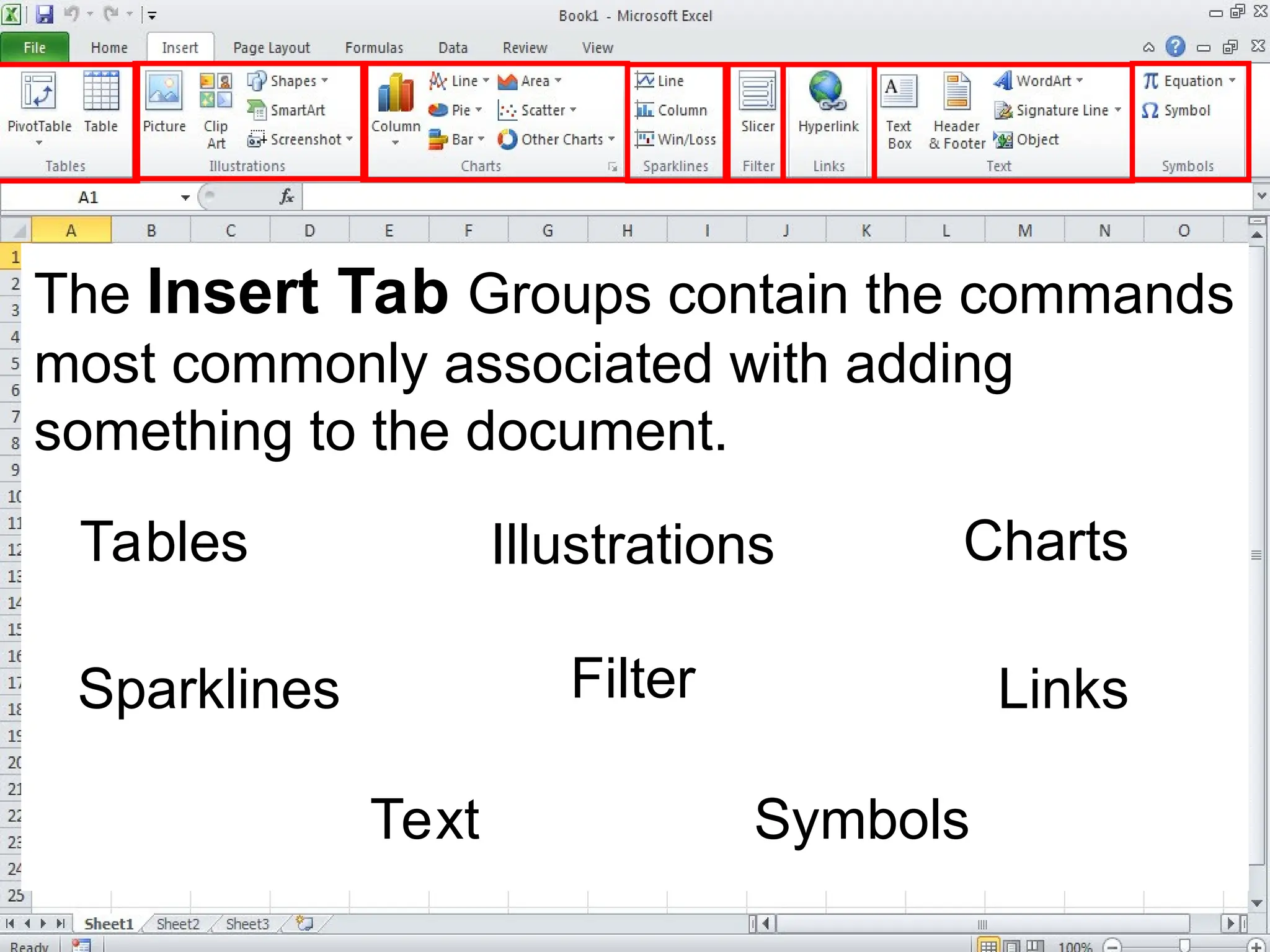Minimize the ribbon with the caret icon
This screenshot has width=1270, height=952.
click(1148, 48)
